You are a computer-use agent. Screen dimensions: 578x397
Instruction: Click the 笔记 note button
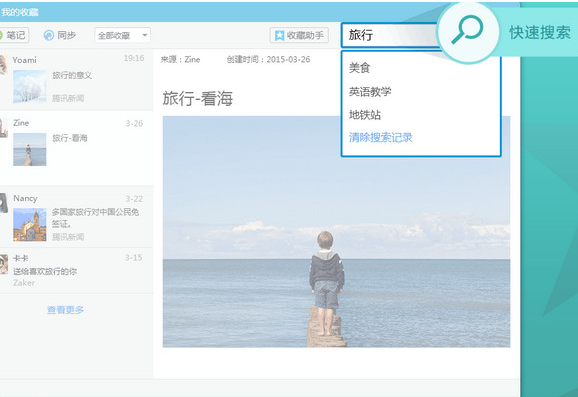pos(14,35)
